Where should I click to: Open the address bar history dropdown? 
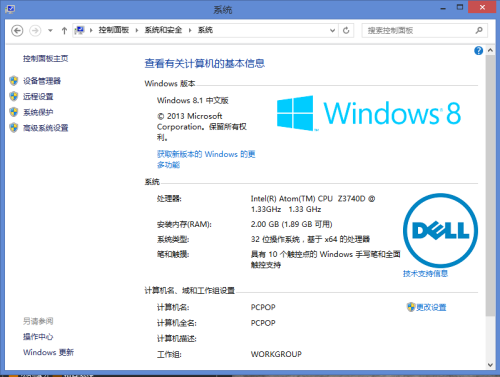pyautogui.click(x=332, y=31)
